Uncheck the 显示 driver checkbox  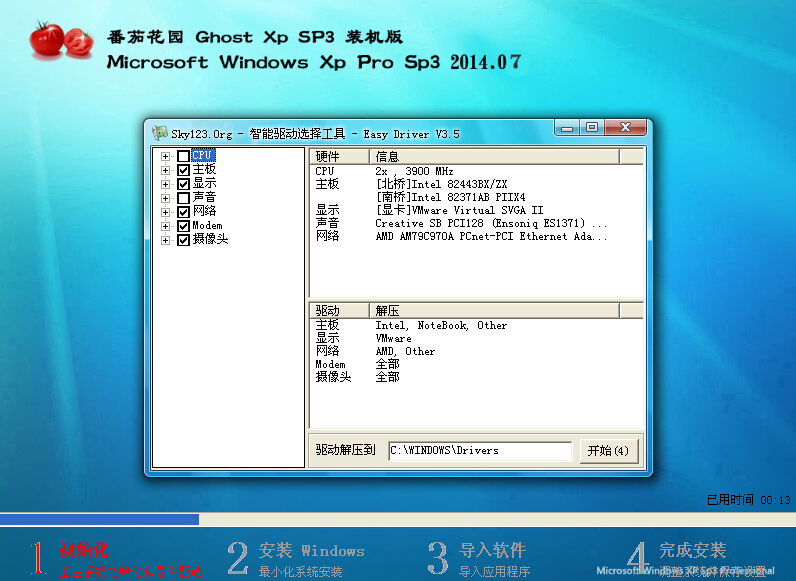point(183,184)
